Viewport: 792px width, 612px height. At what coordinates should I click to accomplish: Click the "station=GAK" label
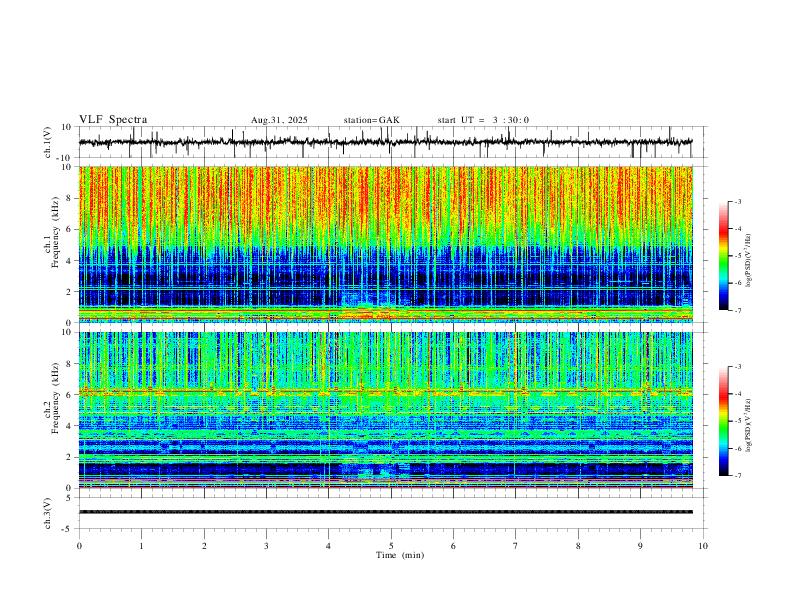372,120
